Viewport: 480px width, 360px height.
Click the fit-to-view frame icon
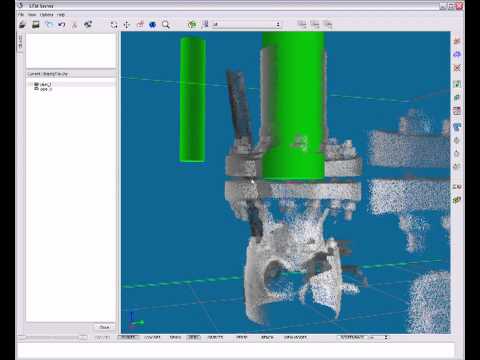pyautogui.click(x=114, y=24)
